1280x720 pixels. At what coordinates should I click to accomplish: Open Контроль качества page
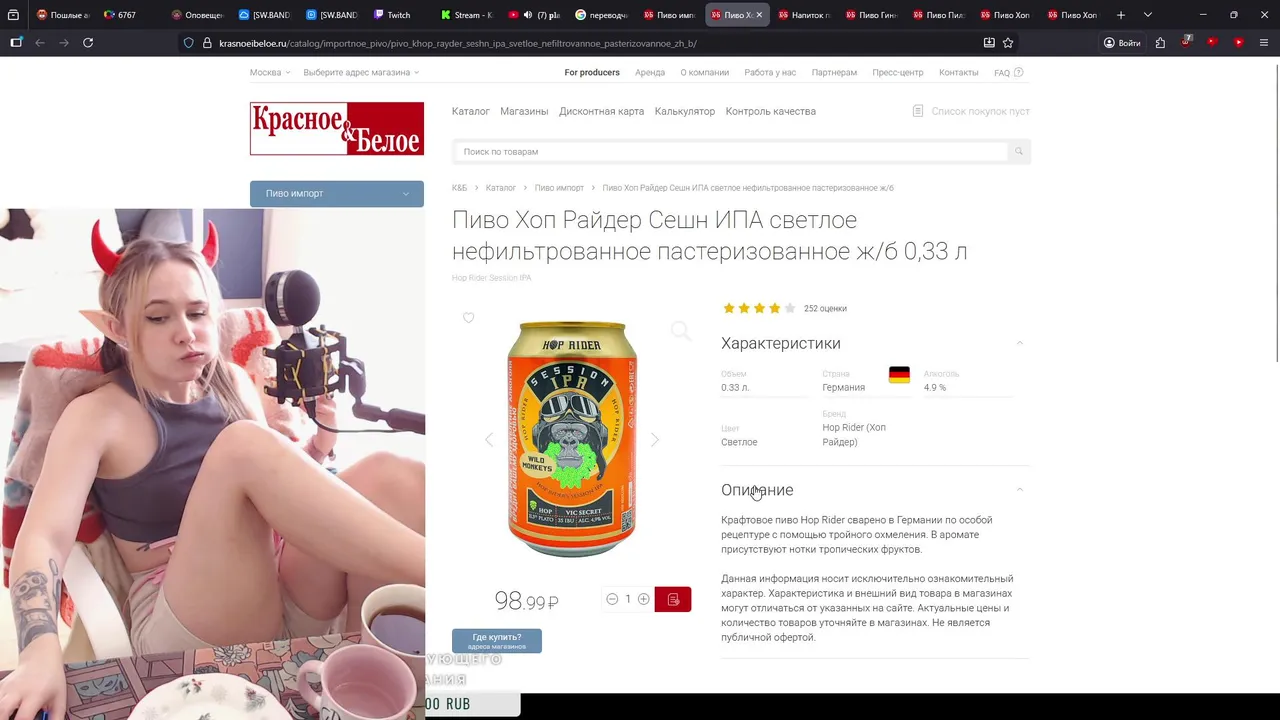[771, 111]
